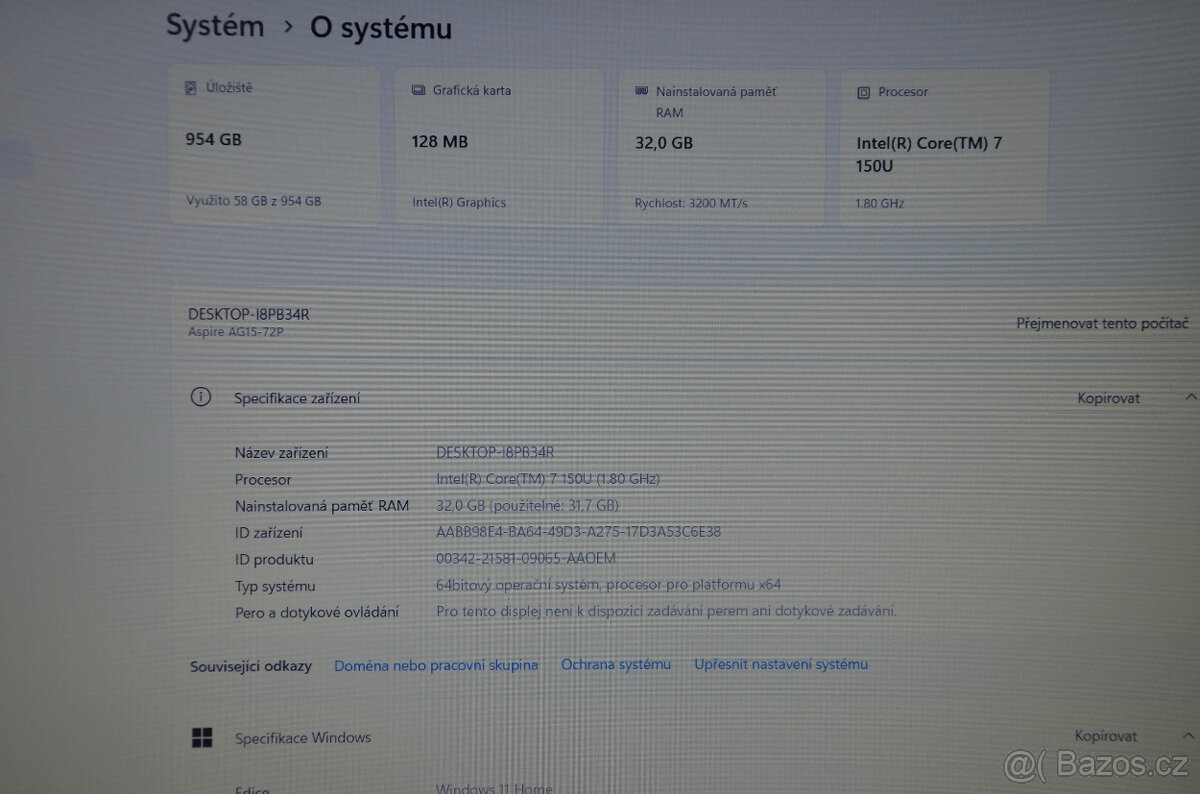Open Doména nebo pracovní skupina link

[x=436, y=665]
